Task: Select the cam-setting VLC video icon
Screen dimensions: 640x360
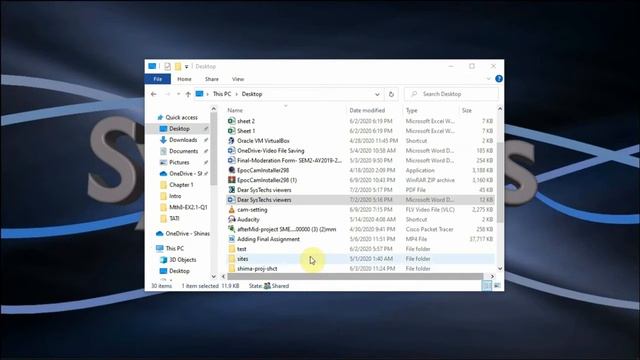Action: tap(231, 209)
